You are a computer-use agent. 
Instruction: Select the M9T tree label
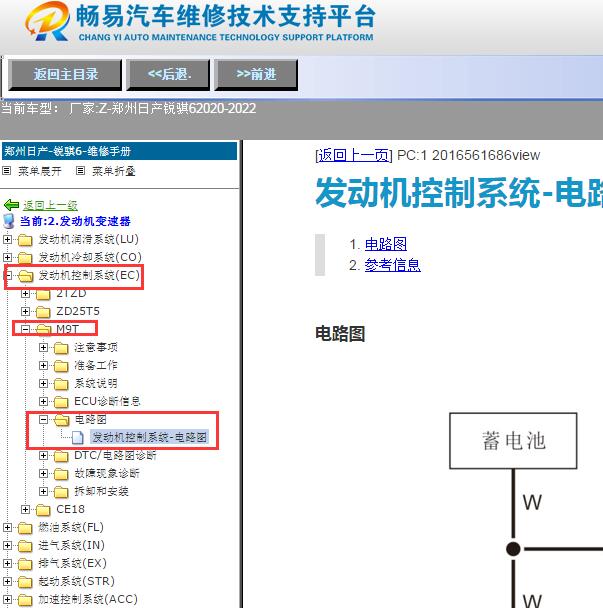tap(67, 329)
